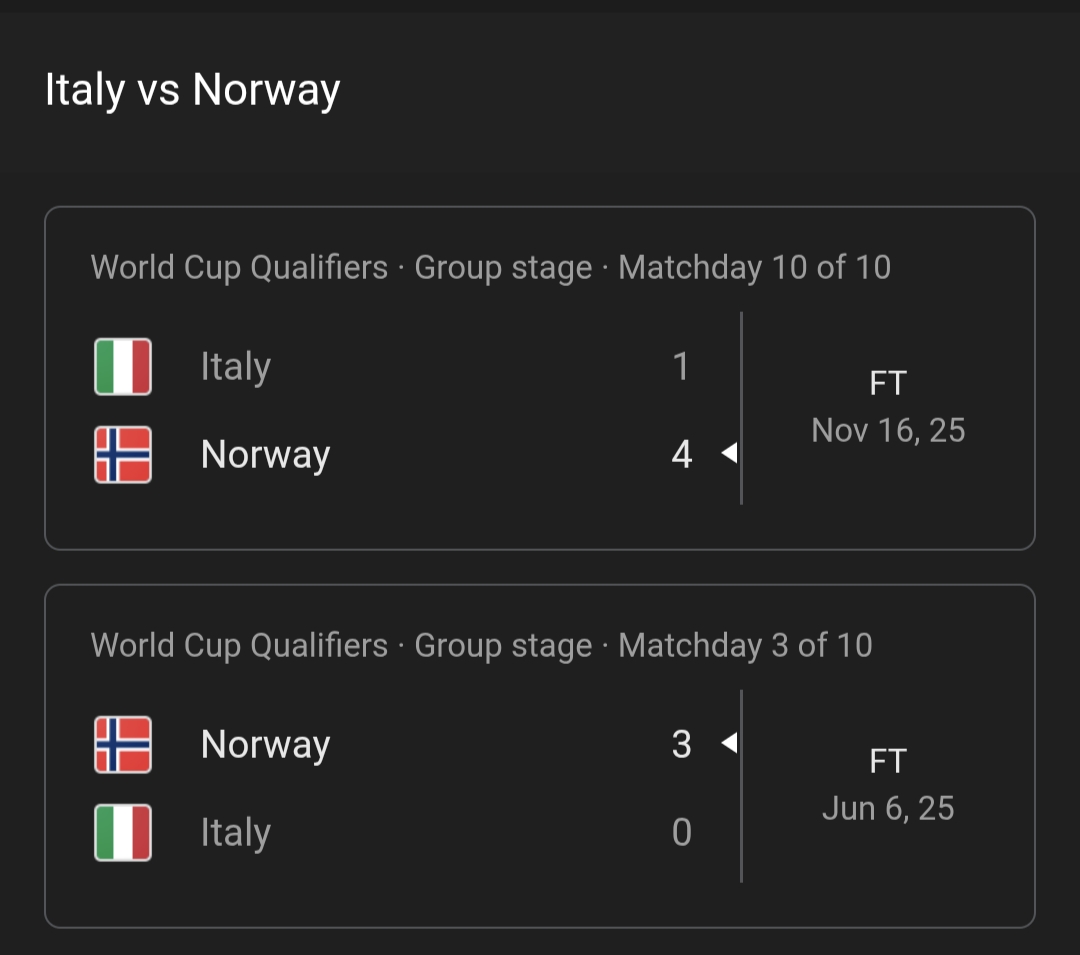This screenshot has width=1080, height=955.
Task: Click Norway flag in Matchday 3 card
Action: (123, 745)
